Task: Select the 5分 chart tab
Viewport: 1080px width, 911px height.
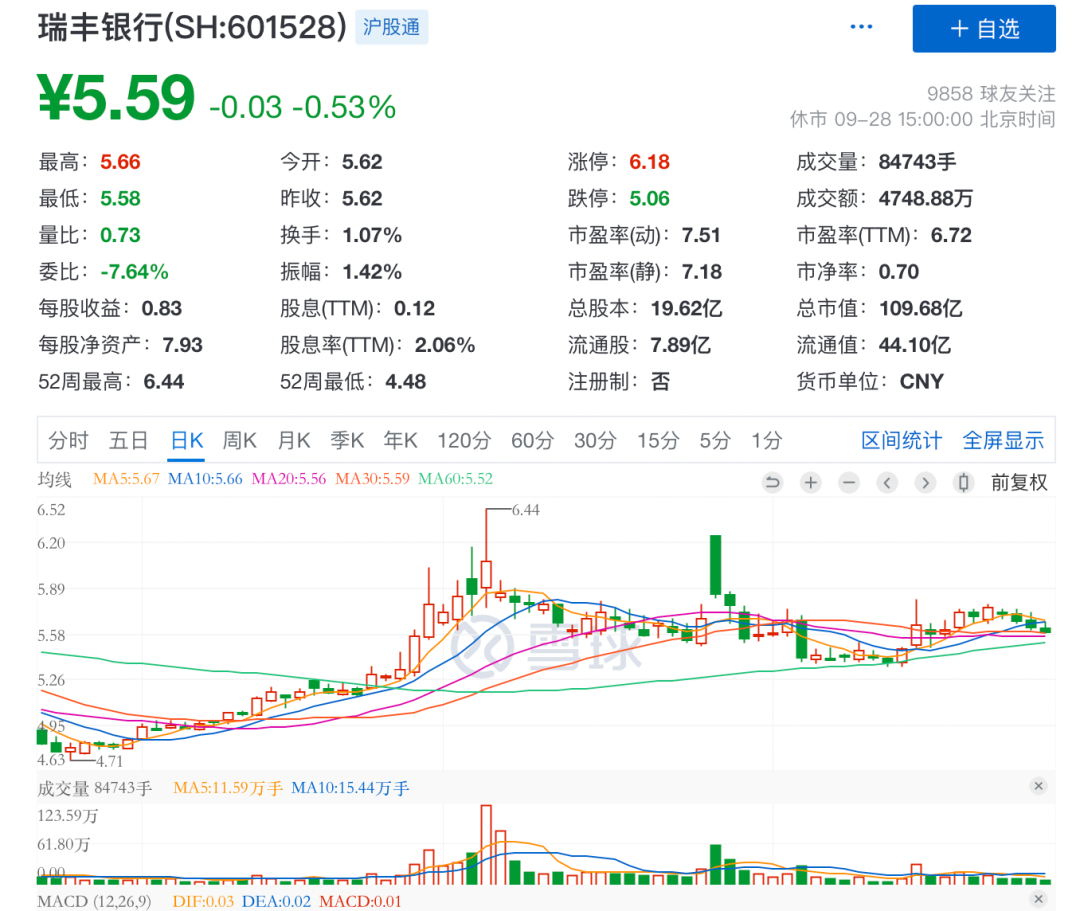Action: point(715,440)
